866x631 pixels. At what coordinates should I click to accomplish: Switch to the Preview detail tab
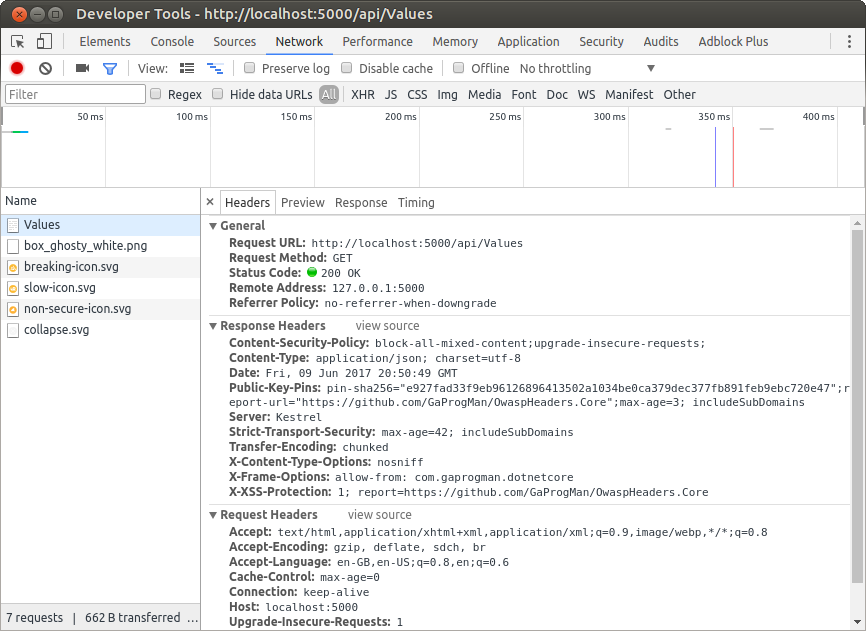(x=303, y=203)
